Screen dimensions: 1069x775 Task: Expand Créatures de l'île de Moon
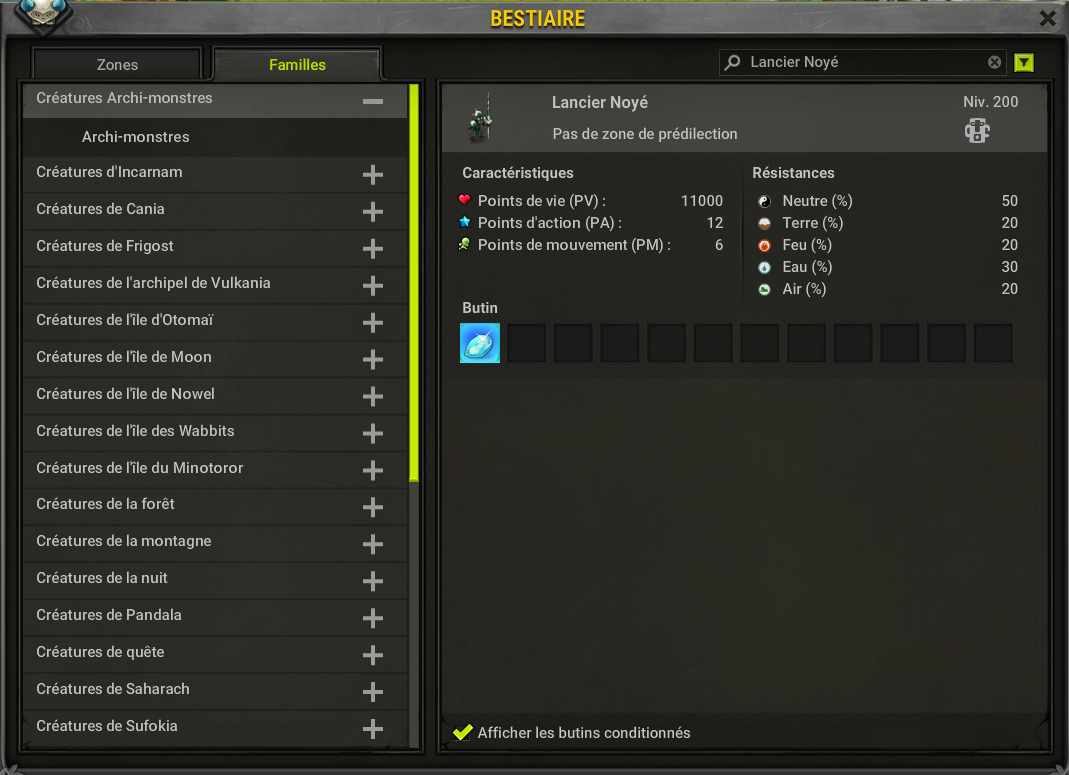372,359
